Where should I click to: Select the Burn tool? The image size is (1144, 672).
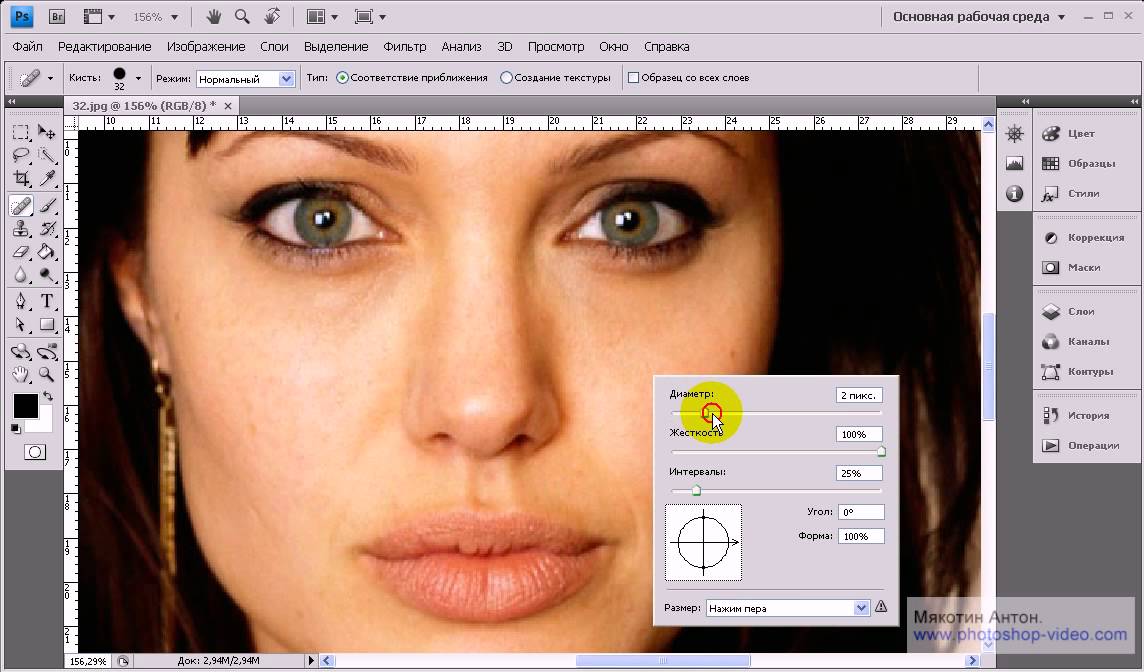(47, 275)
